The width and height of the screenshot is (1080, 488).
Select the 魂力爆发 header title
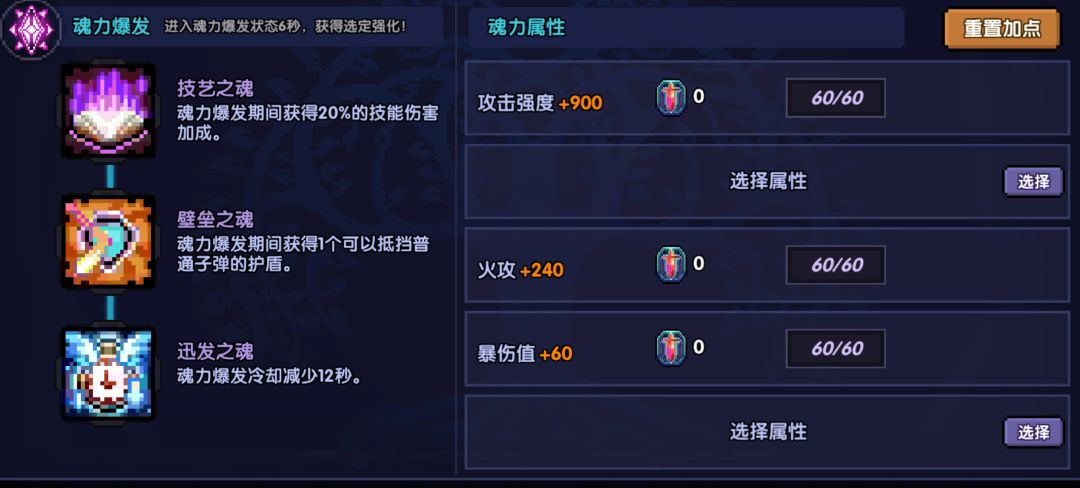112,27
